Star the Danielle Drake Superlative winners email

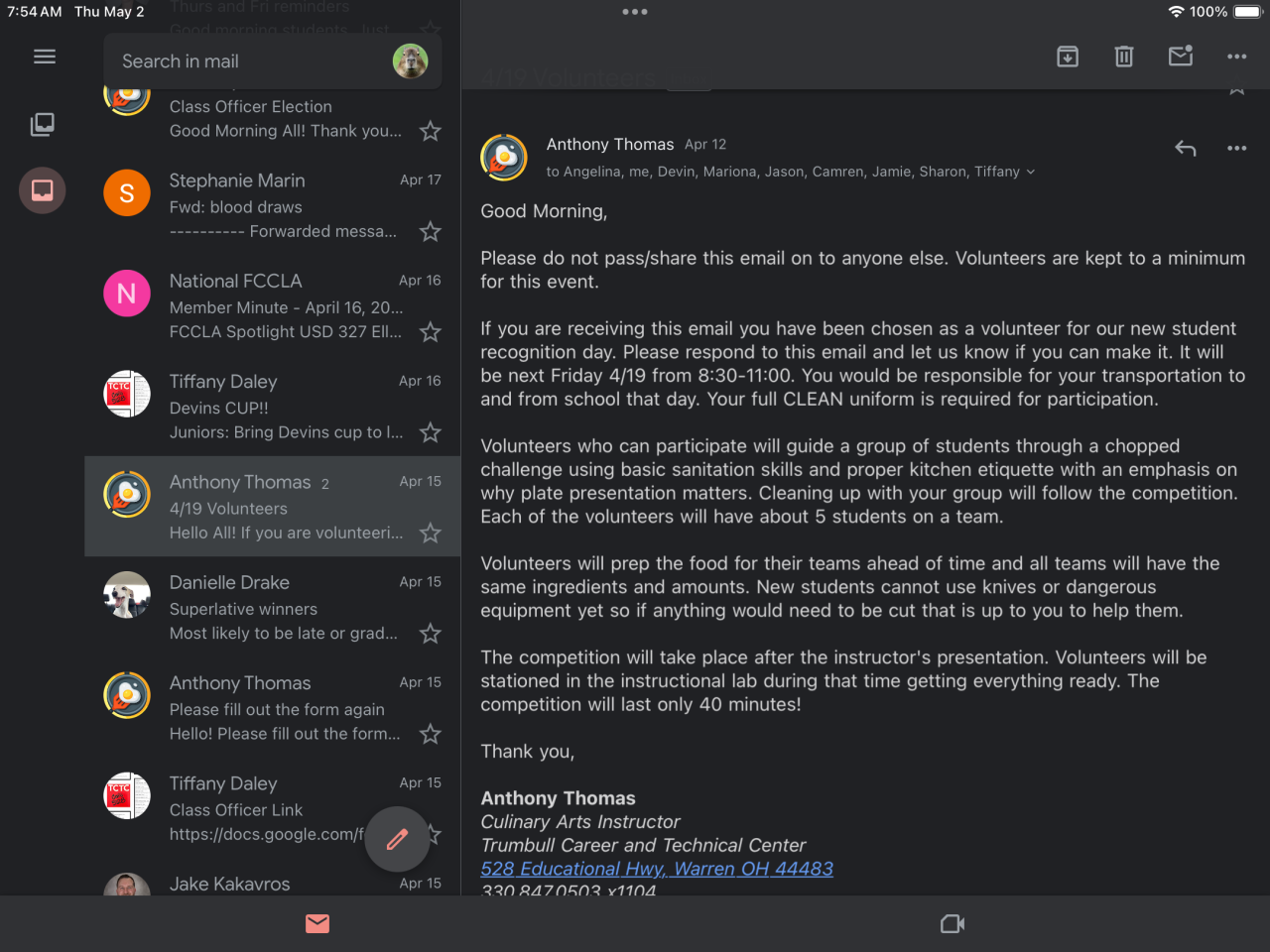pyautogui.click(x=430, y=634)
